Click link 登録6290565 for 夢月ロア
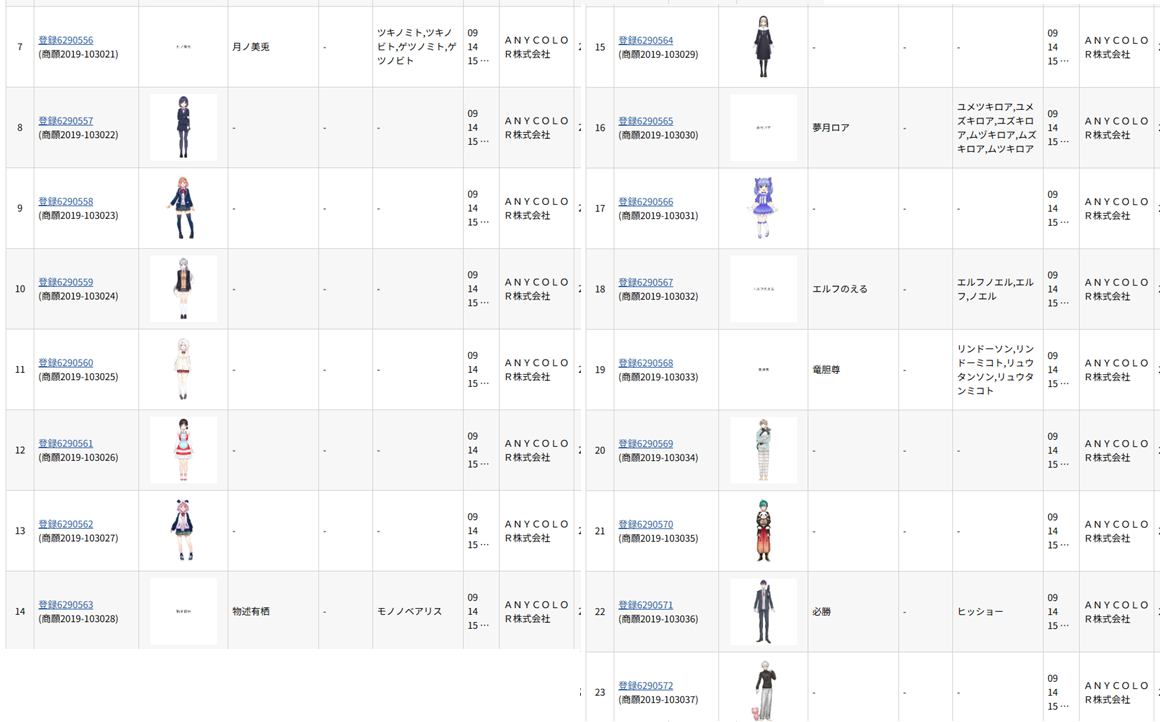 (645, 121)
